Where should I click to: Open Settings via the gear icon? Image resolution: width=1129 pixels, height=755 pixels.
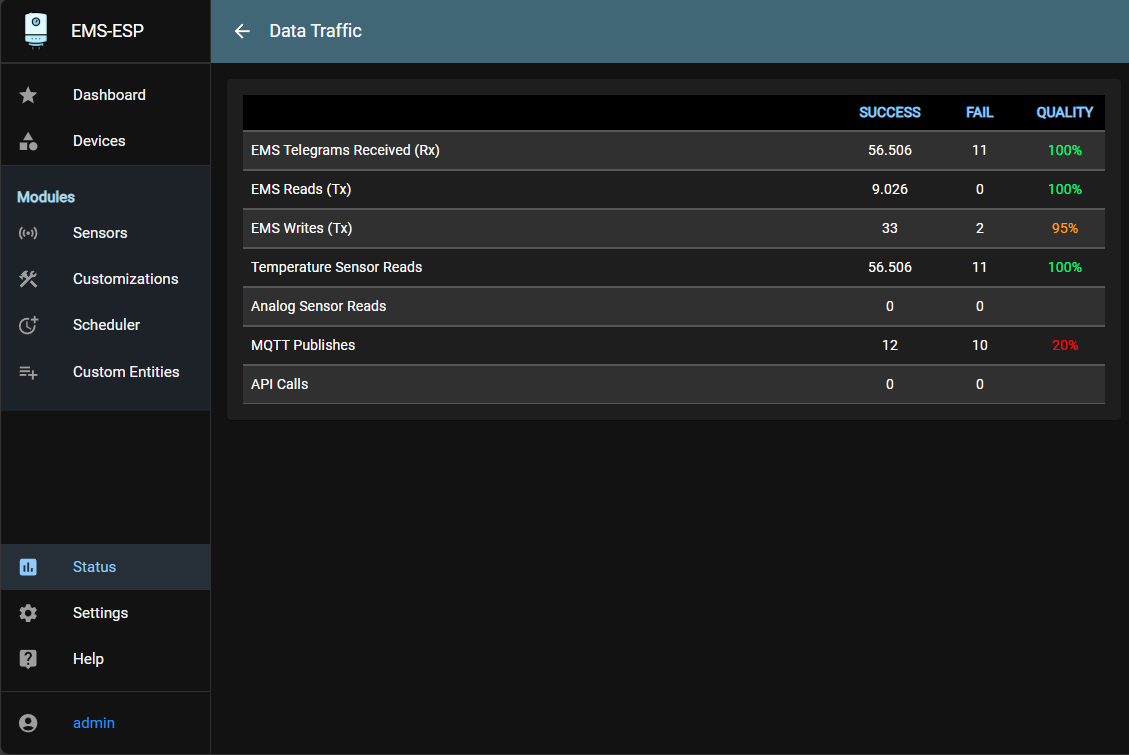pyautogui.click(x=27, y=612)
